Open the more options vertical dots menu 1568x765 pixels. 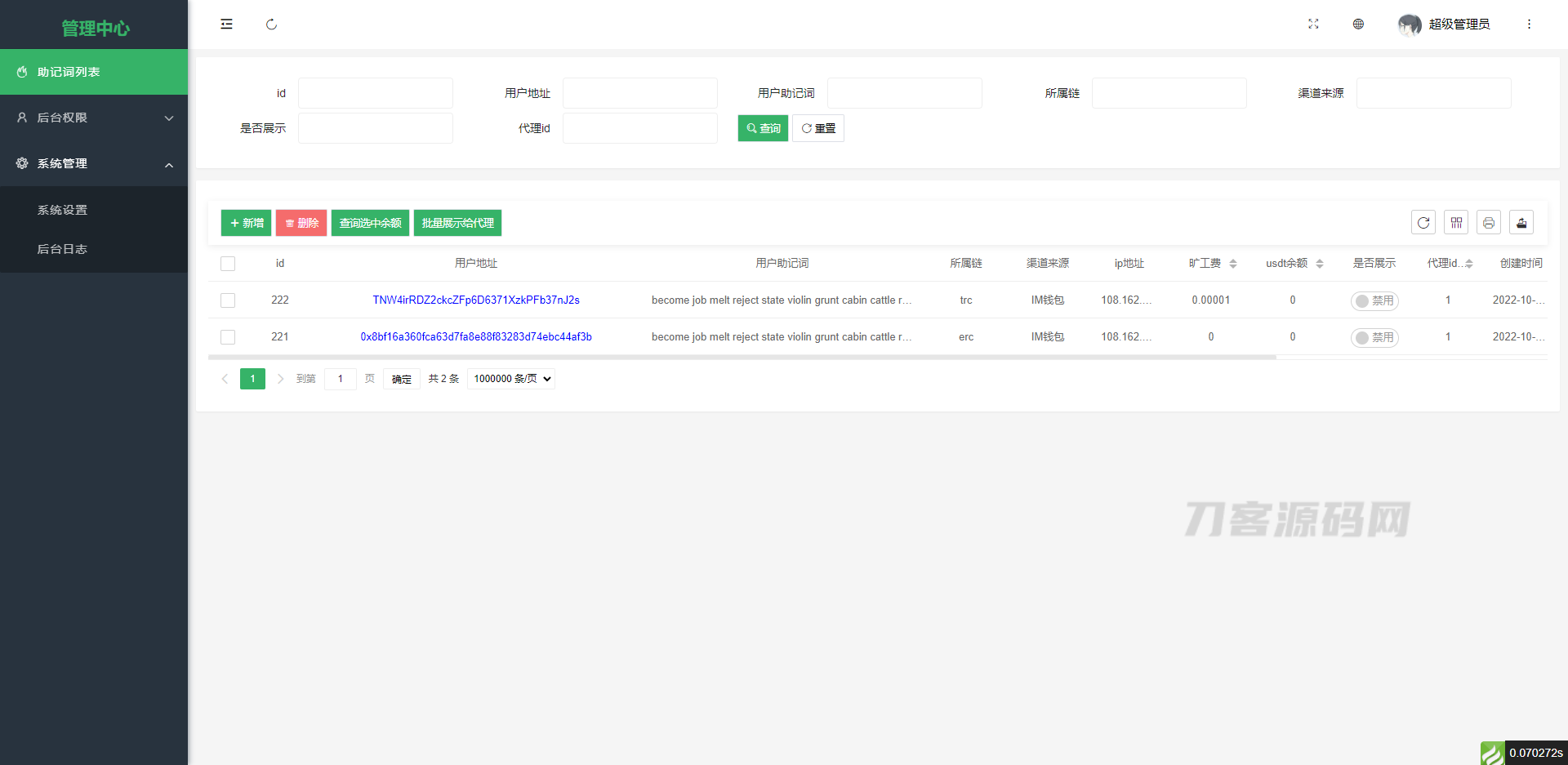coord(1529,24)
